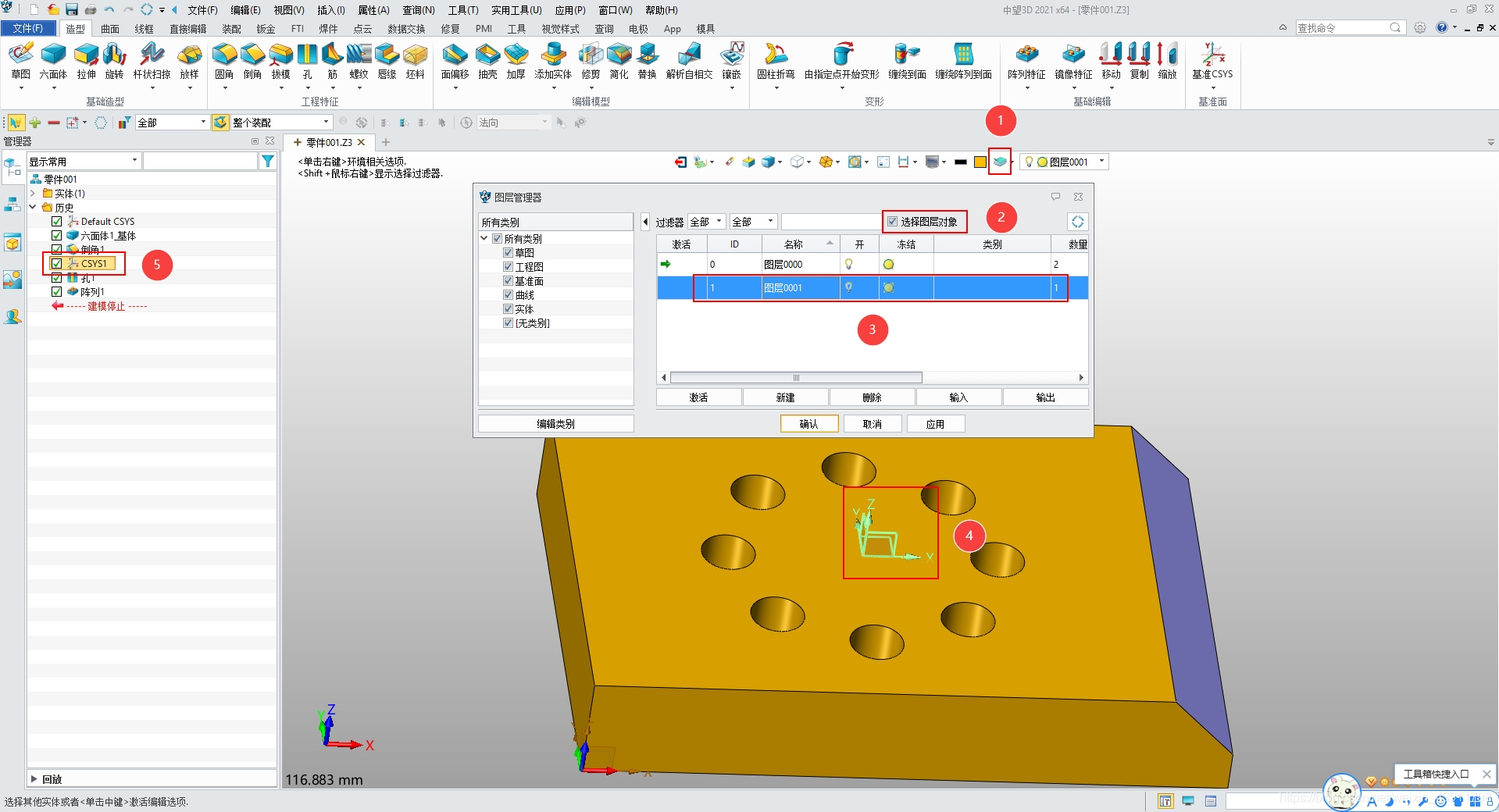Click the 移动 move tool

point(1111,61)
